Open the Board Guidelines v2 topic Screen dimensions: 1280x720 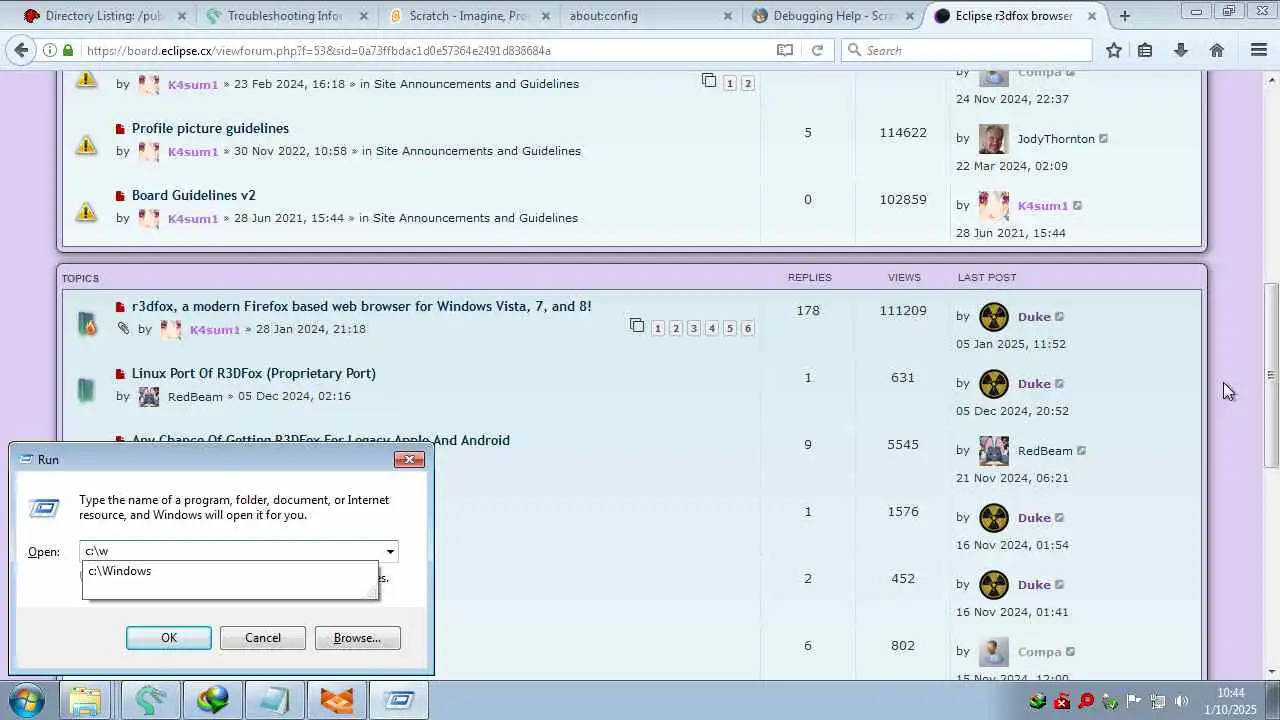[x=194, y=195]
